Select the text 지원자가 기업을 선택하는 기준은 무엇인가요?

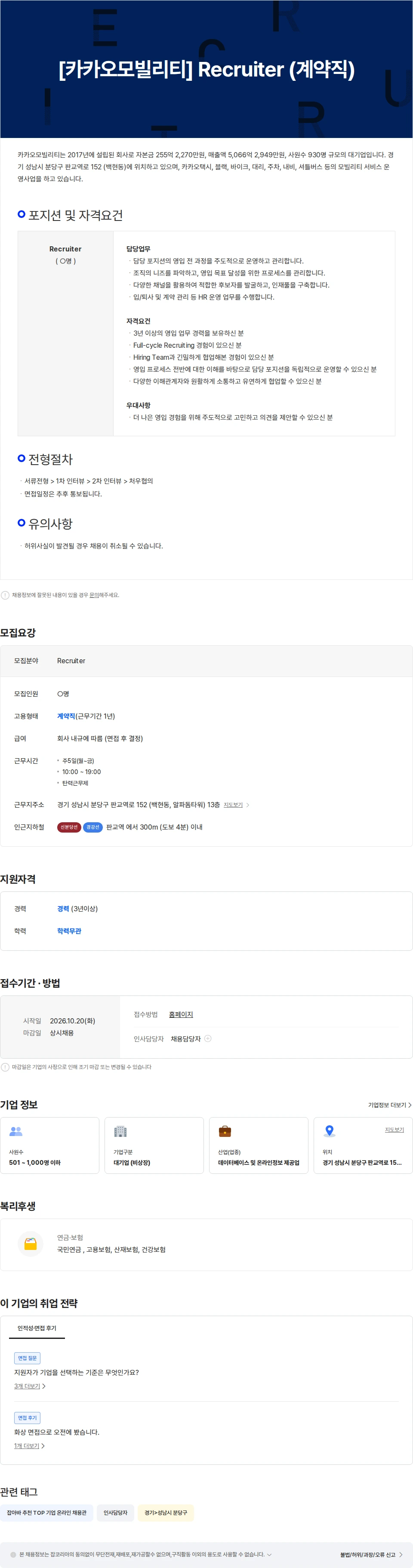coord(76,1372)
